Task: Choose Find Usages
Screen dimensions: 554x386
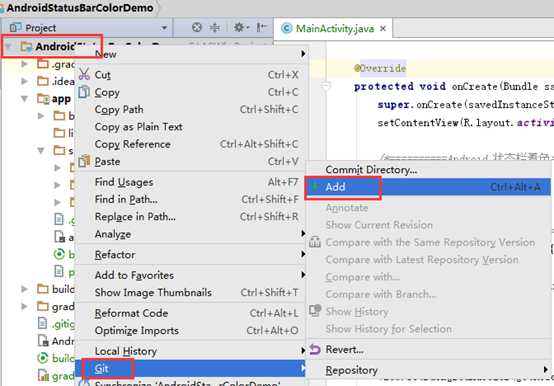Action: point(191,182)
